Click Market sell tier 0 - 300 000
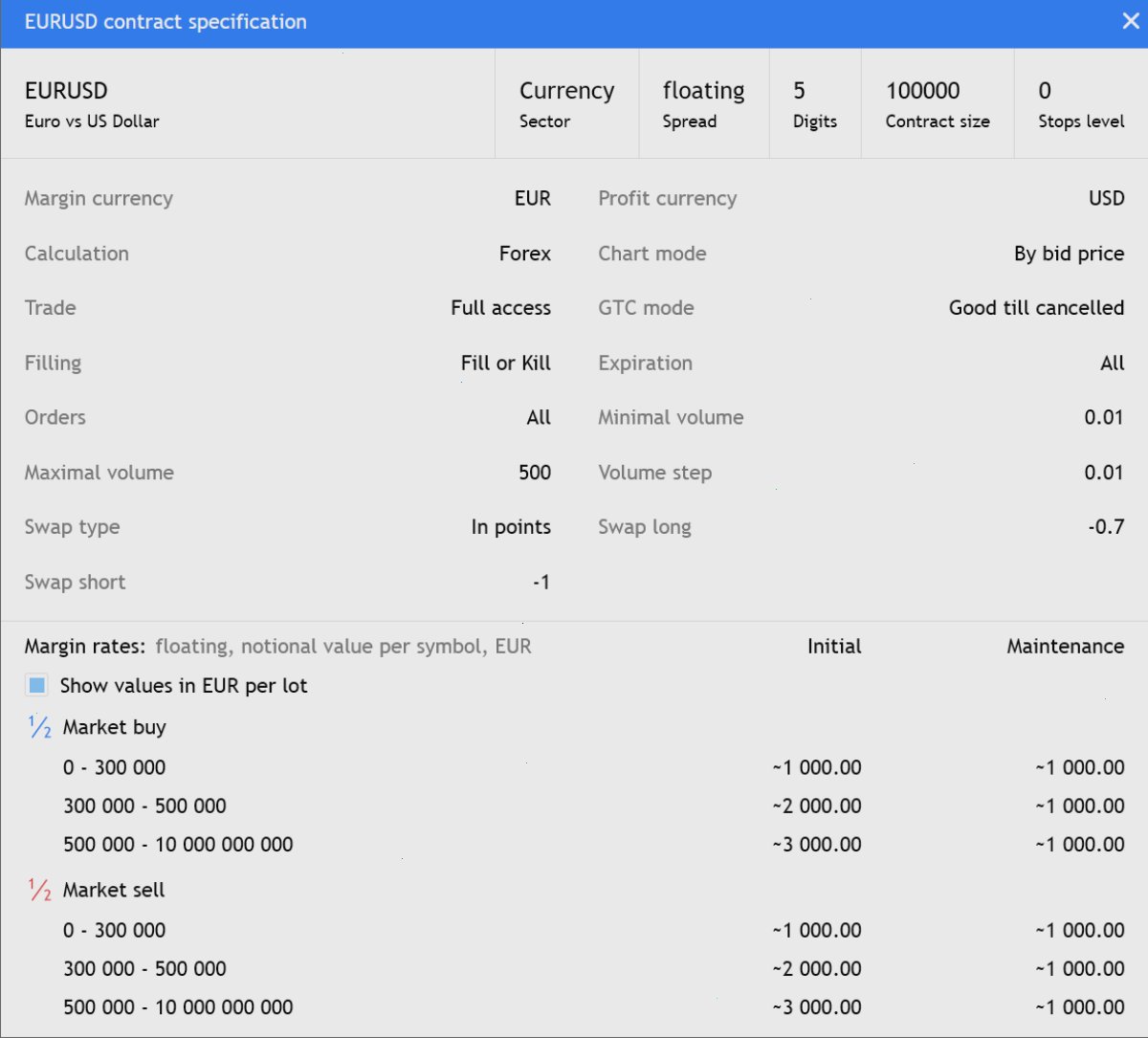Viewport: 1148px width, 1038px height. click(x=115, y=930)
